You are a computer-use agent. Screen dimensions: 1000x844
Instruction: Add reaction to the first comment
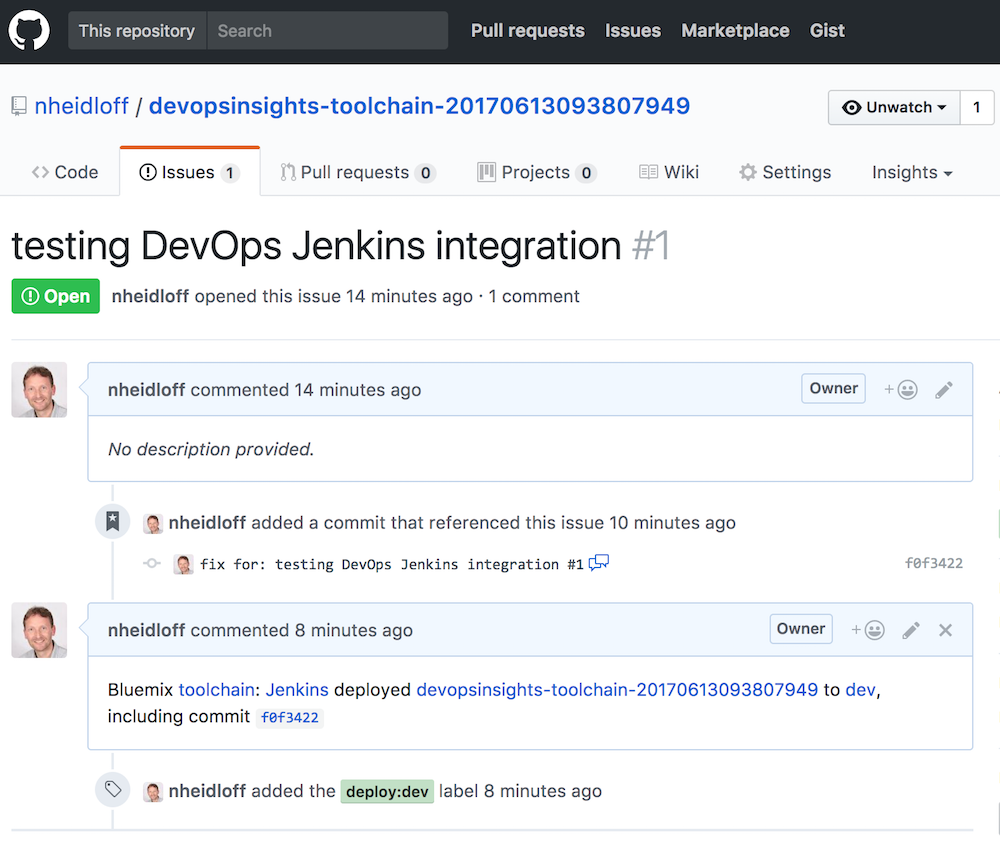click(900, 390)
